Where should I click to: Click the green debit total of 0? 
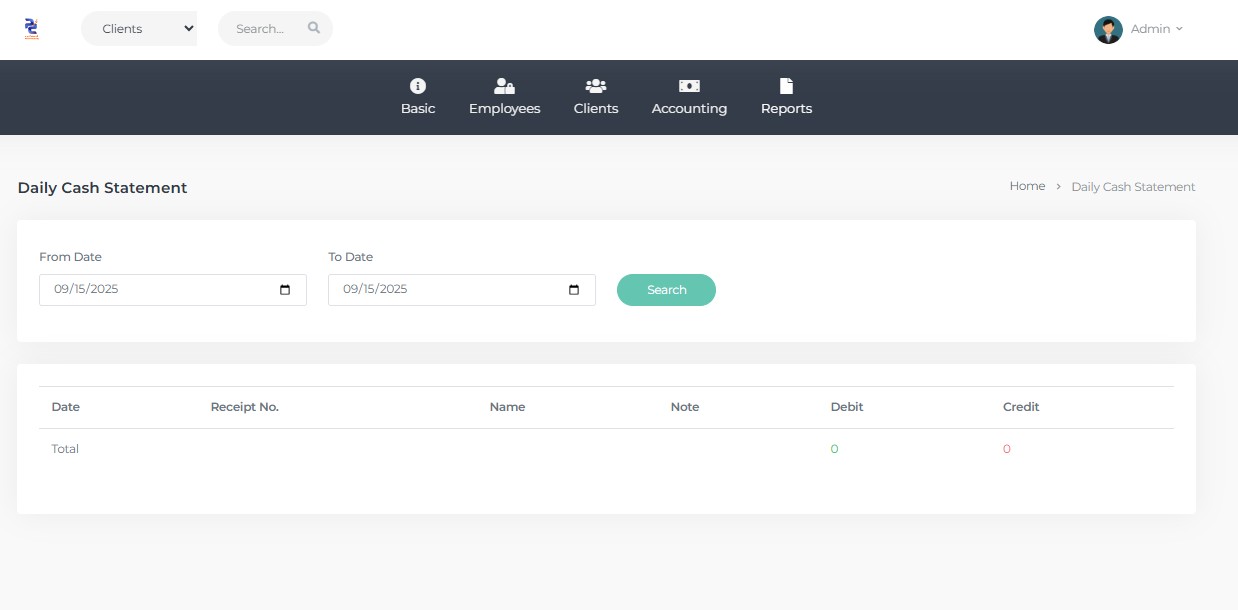(x=835, y=448)
